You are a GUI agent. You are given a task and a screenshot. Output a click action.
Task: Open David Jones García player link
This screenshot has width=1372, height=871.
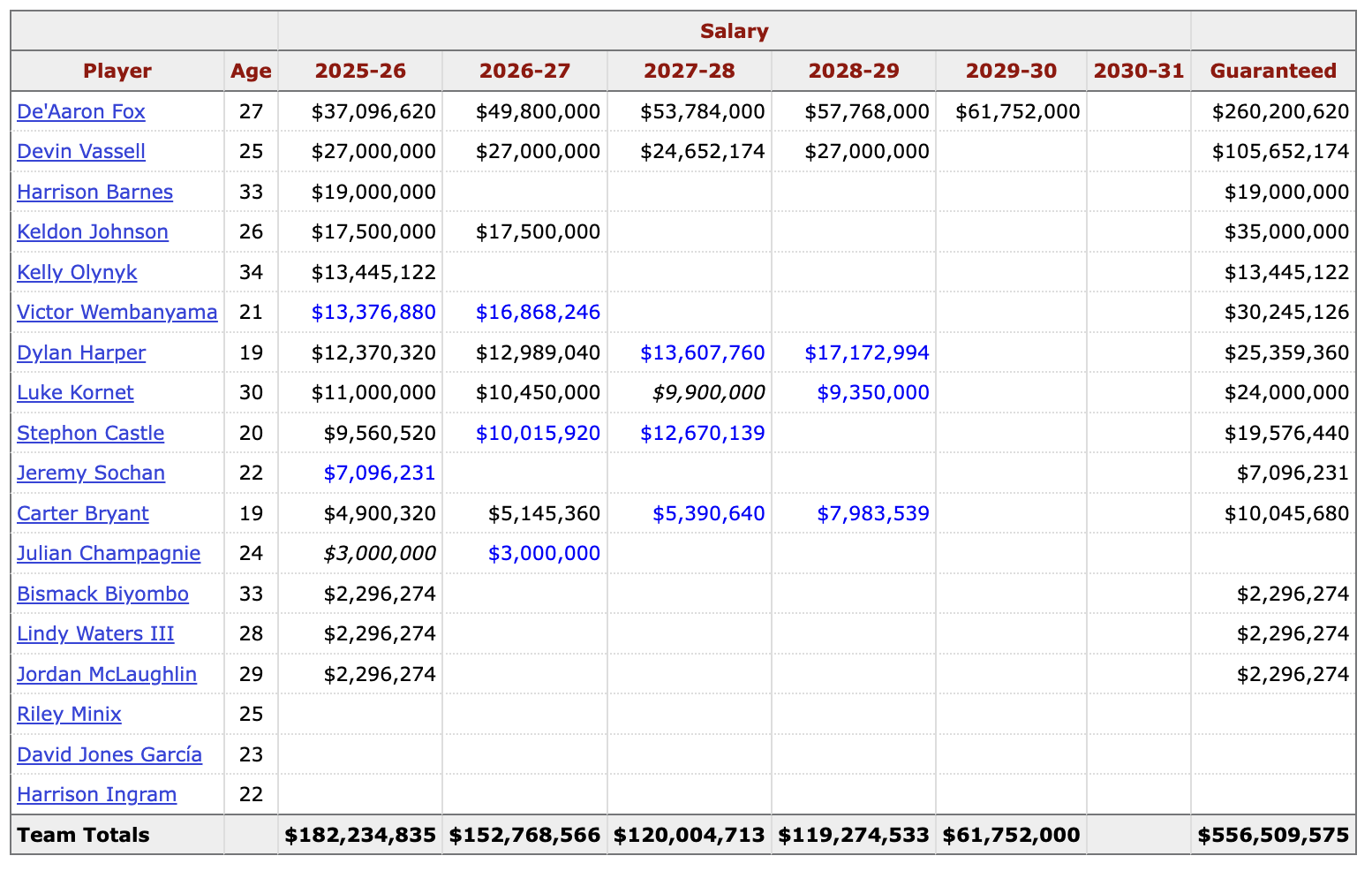pyautogui.click(x=109, y=754)
